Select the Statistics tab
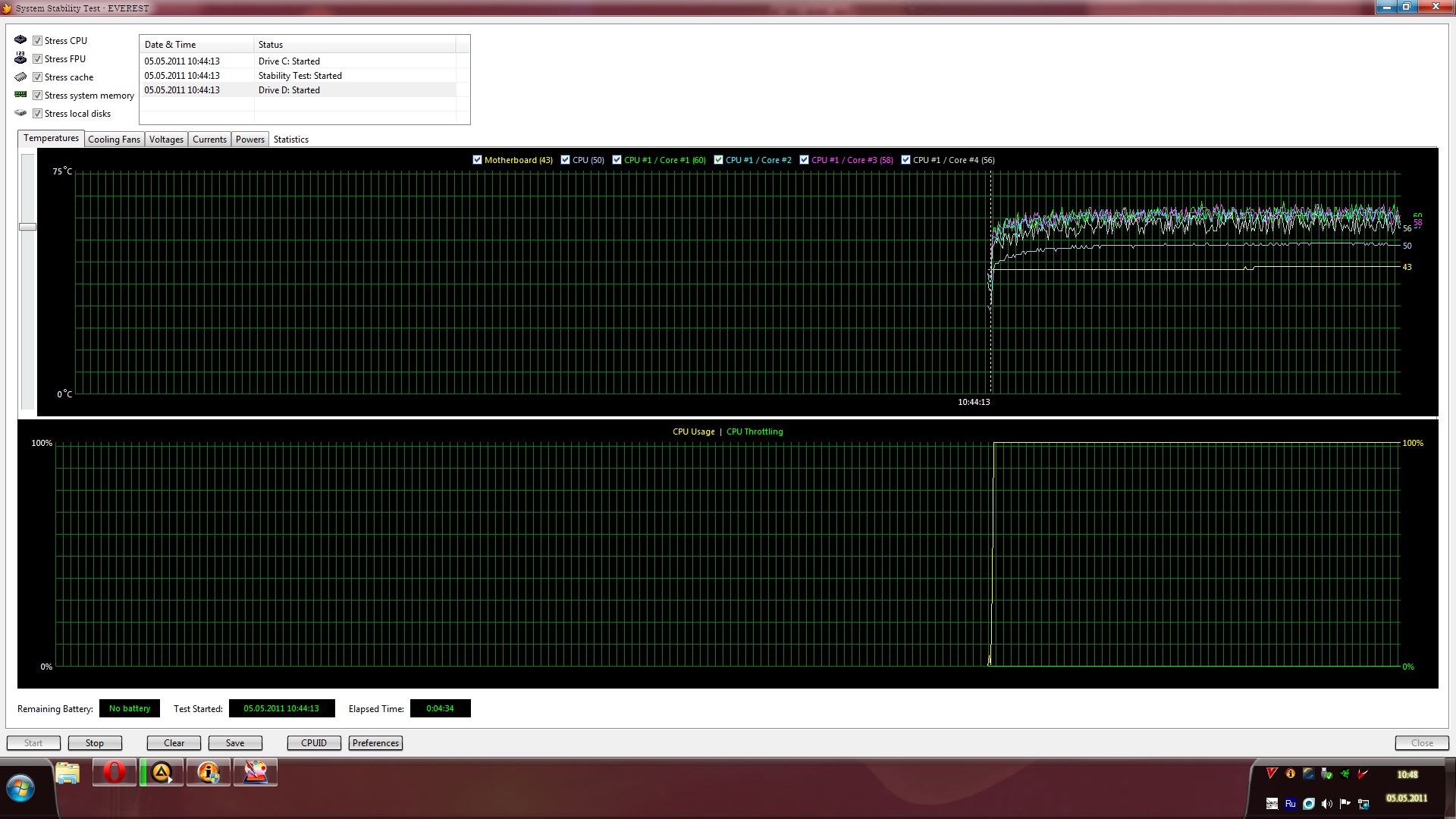Image resolution: width=1456 pixels, height=819 pixels. pos(290,140)
